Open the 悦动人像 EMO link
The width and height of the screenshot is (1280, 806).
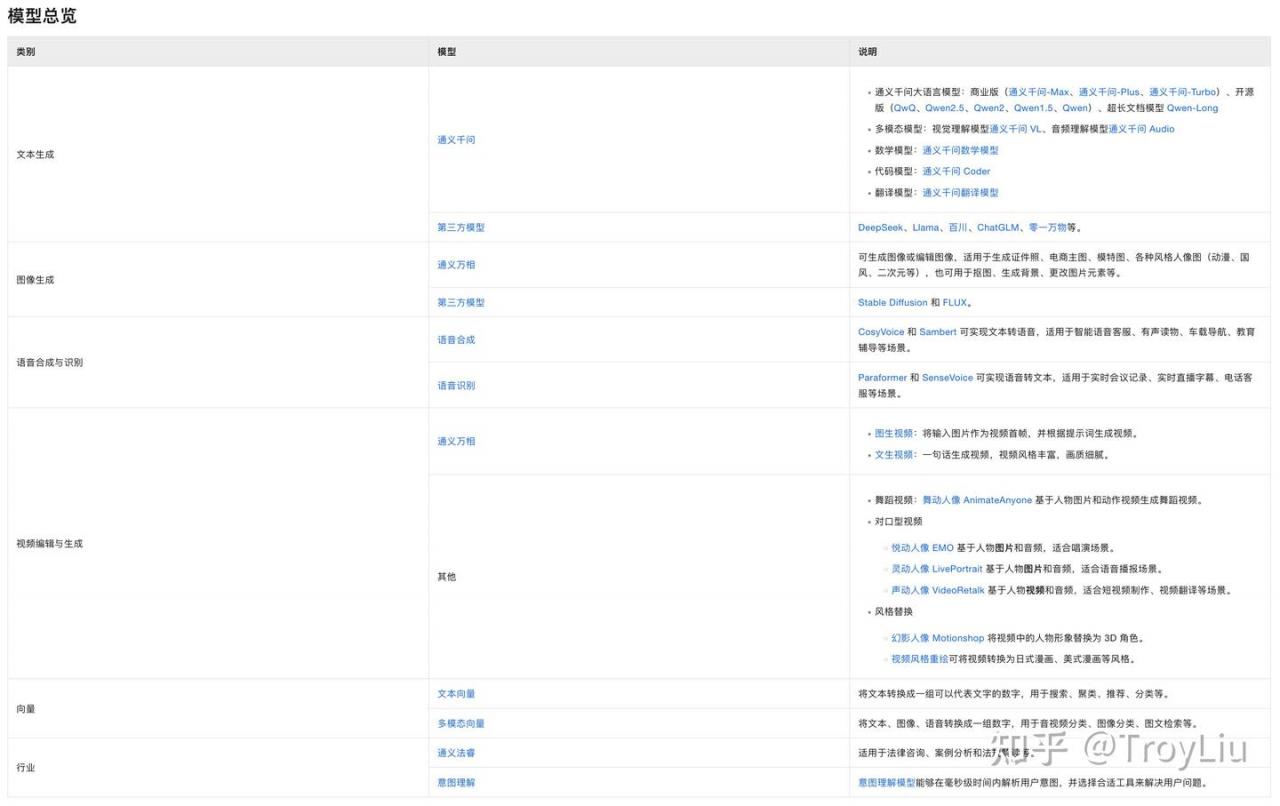pyautogui.click(x=922, y=548)
